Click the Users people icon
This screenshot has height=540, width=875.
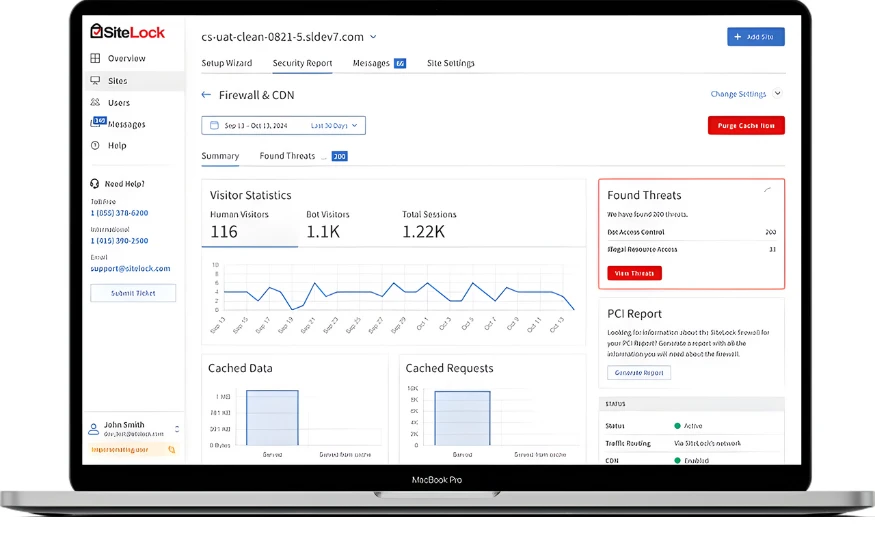[x=96, y=103]
